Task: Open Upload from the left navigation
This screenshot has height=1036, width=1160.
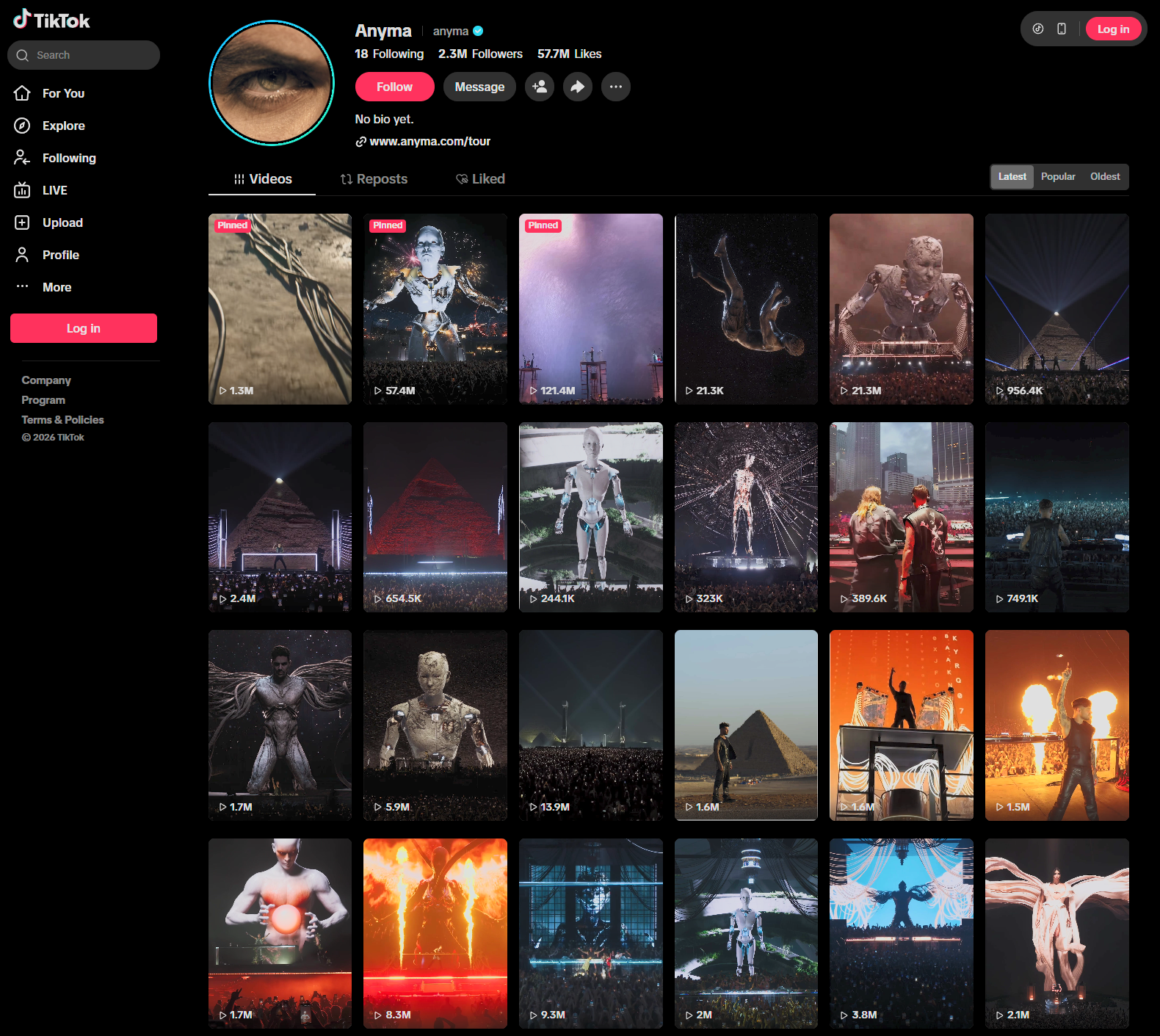Action: pos(62,222)
